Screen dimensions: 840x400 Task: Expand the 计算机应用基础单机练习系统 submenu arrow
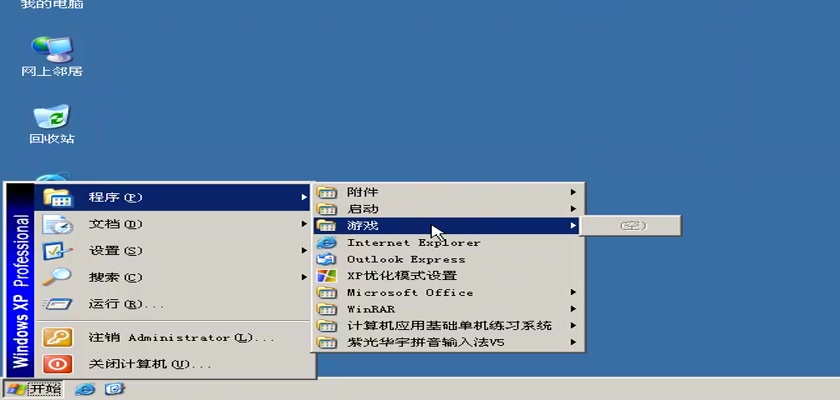[x=573, y=326]
